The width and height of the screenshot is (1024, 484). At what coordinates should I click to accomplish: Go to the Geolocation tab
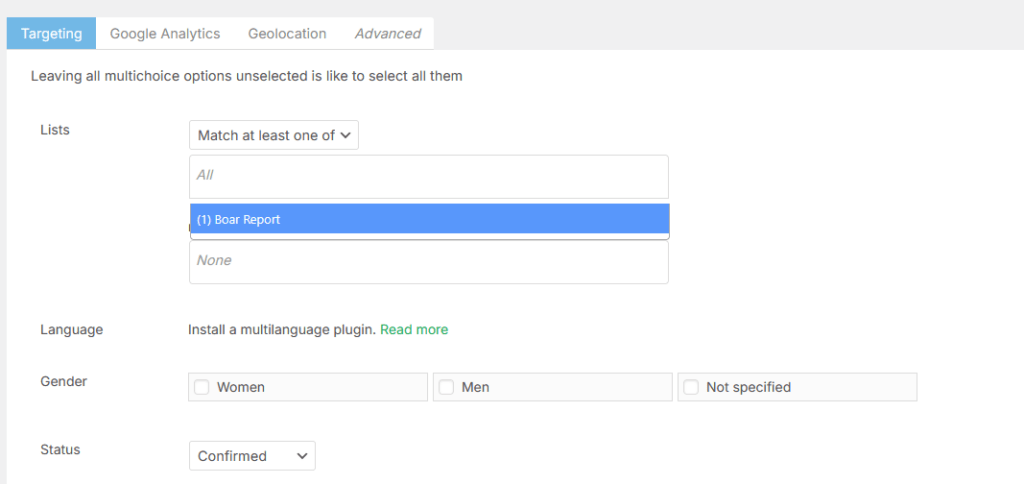pyautogui.click(x=287, y=33)
